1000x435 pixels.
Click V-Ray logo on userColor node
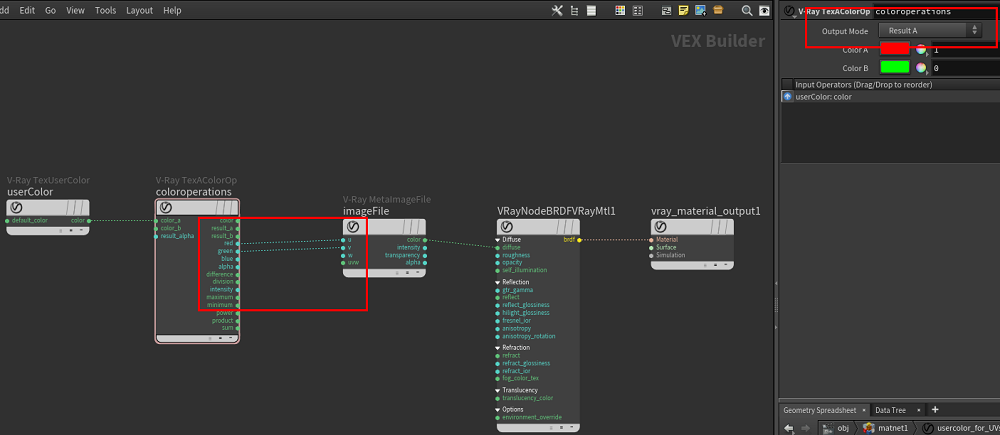tap(17, 207)
